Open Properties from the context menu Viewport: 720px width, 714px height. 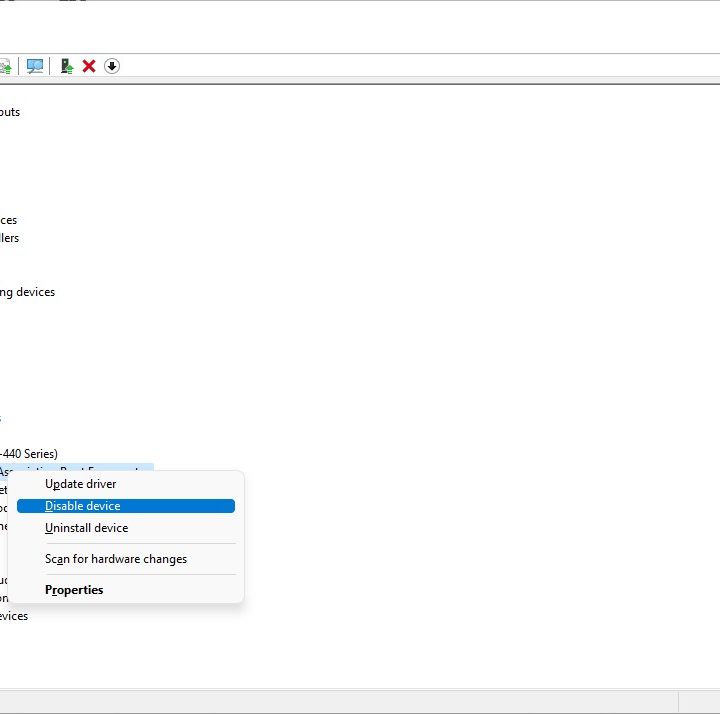(x=126, y=590)
